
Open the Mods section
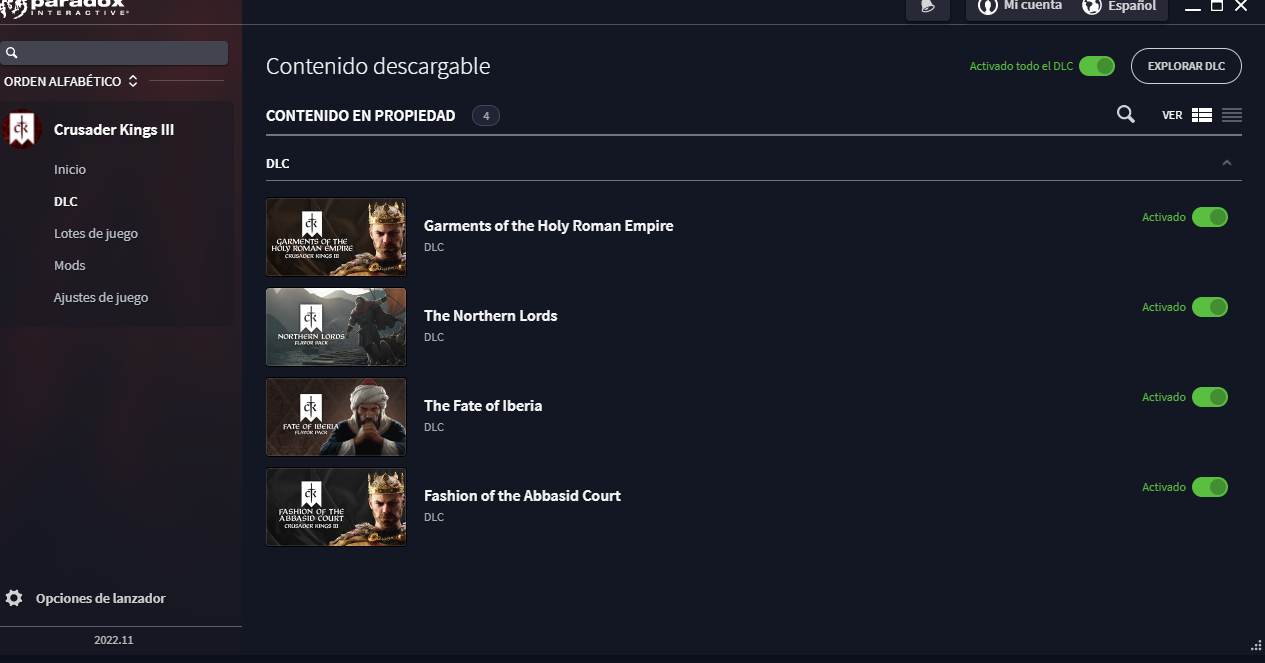pyautogui.click(x=70, y=266)
